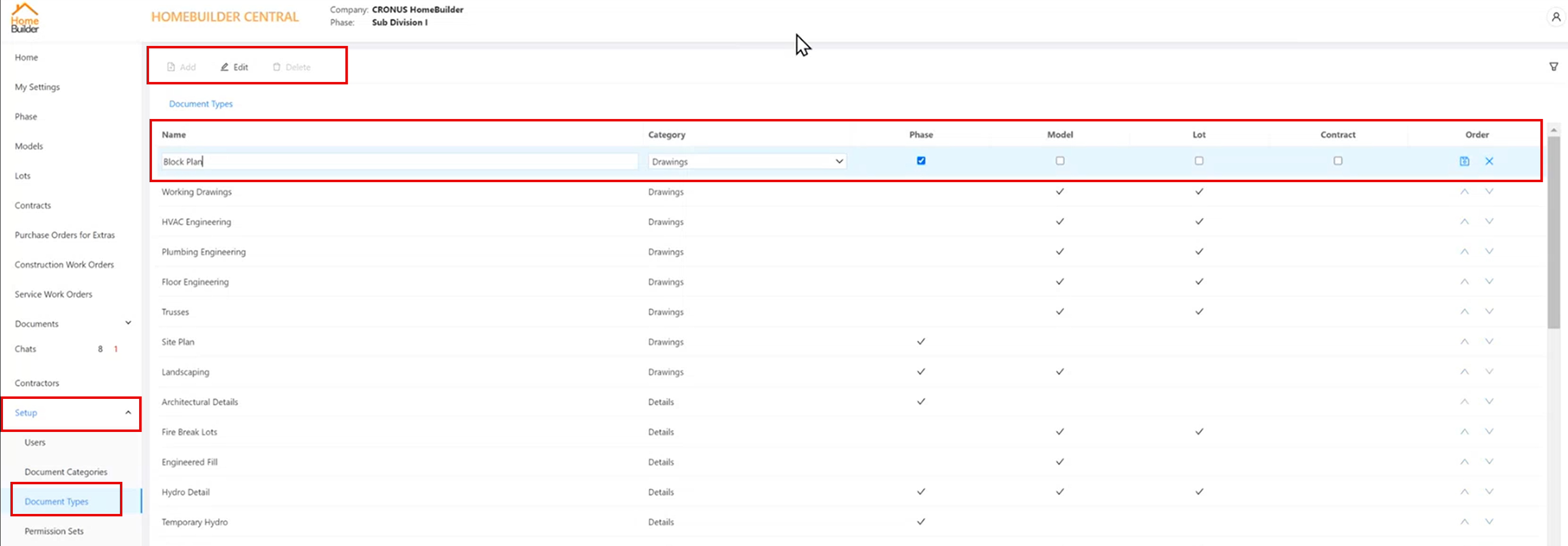Image resolution: width=1568 pixels, height=546 pixels.
Task: Open Lots page
Action: pyautogui.click(x=23, y=176)
